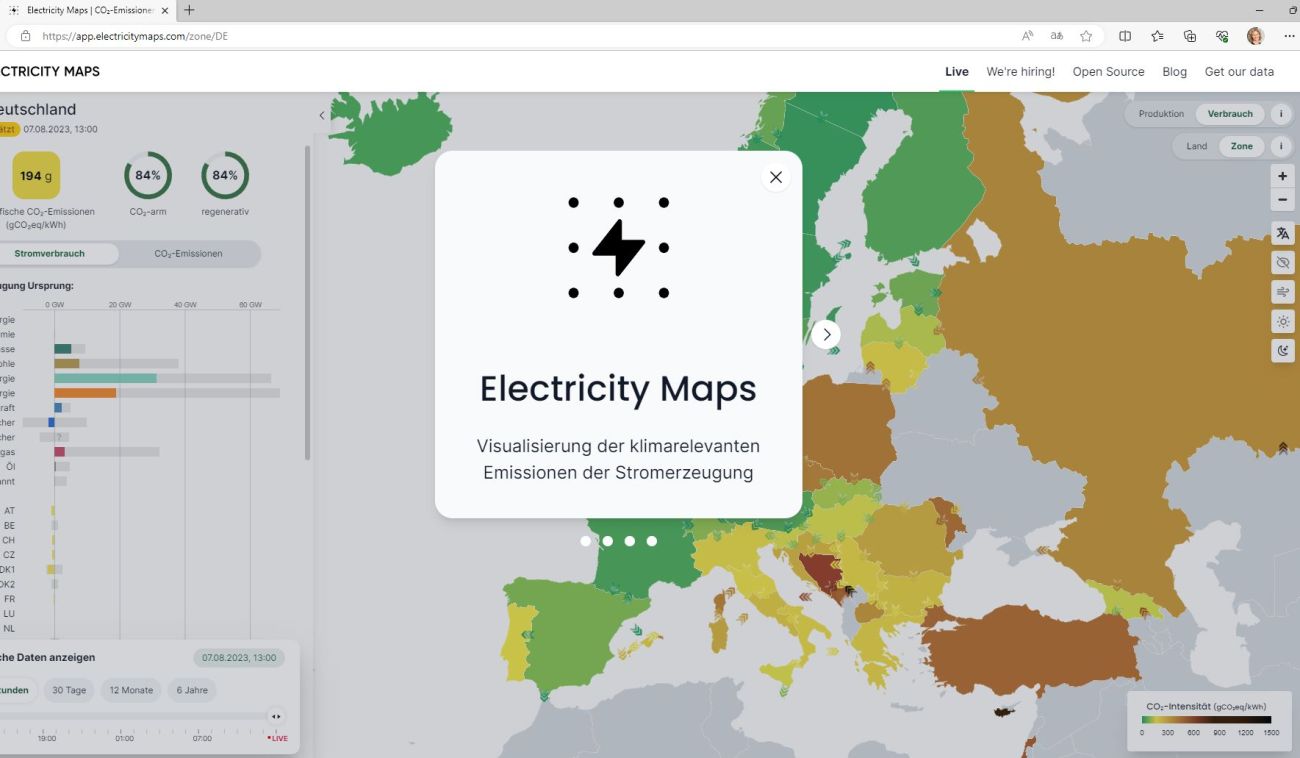Click the CO₂-Intensität color legend bar
The width and height of the screenshot is (1300, 758).
pyautogui.click(x=1206, y=719)
